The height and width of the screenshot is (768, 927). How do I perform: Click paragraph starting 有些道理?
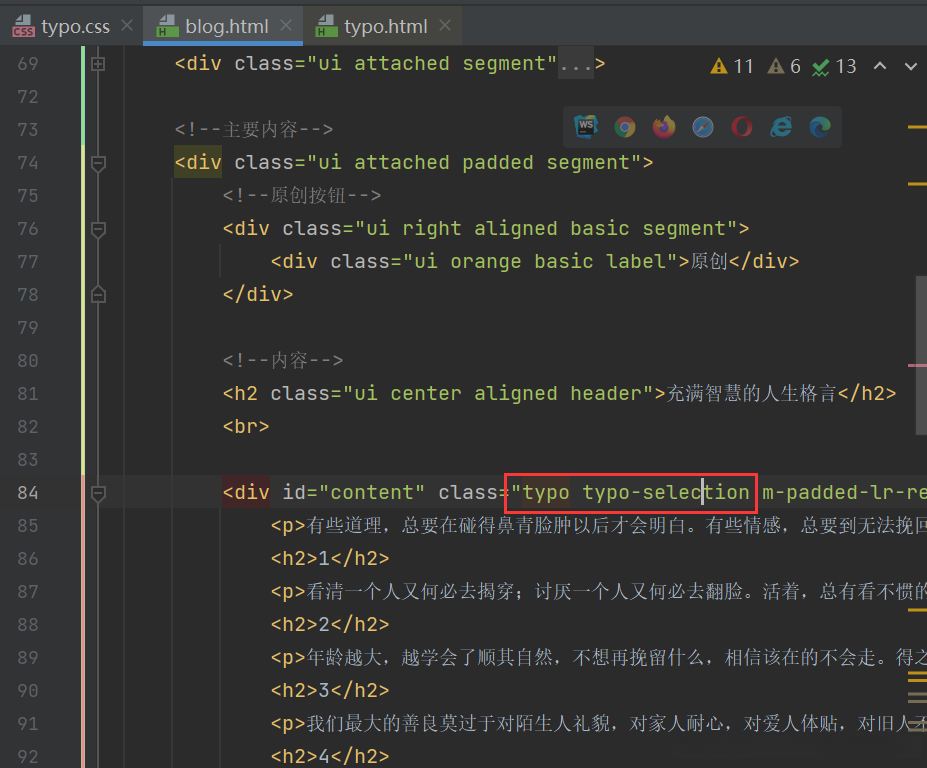coord(598,526)
